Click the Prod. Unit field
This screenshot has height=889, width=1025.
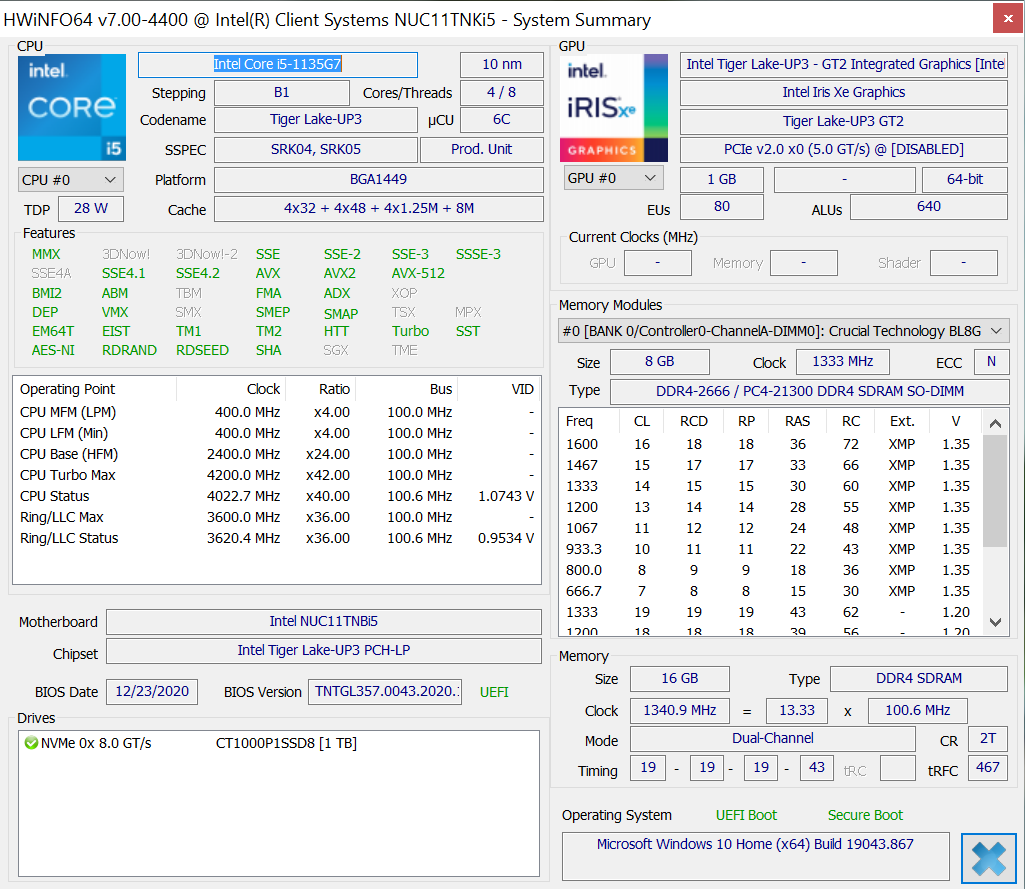(x=482, y=150)
